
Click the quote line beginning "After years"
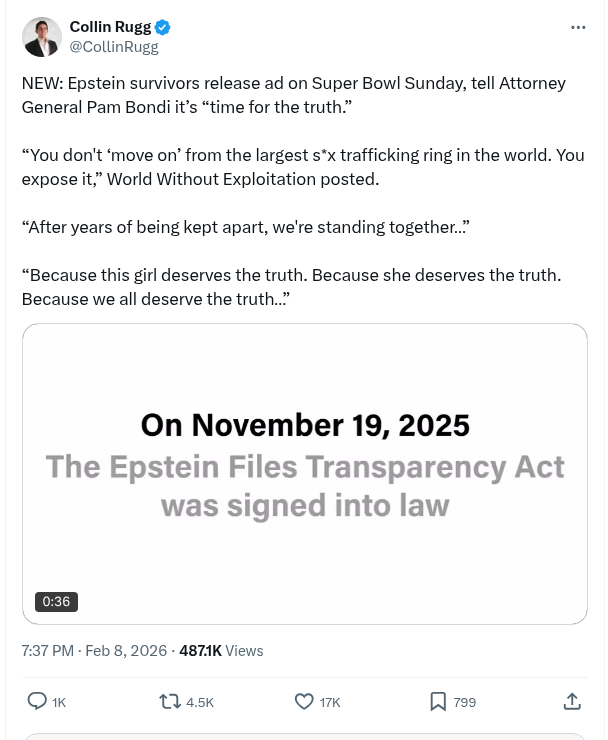coord(245,227)
